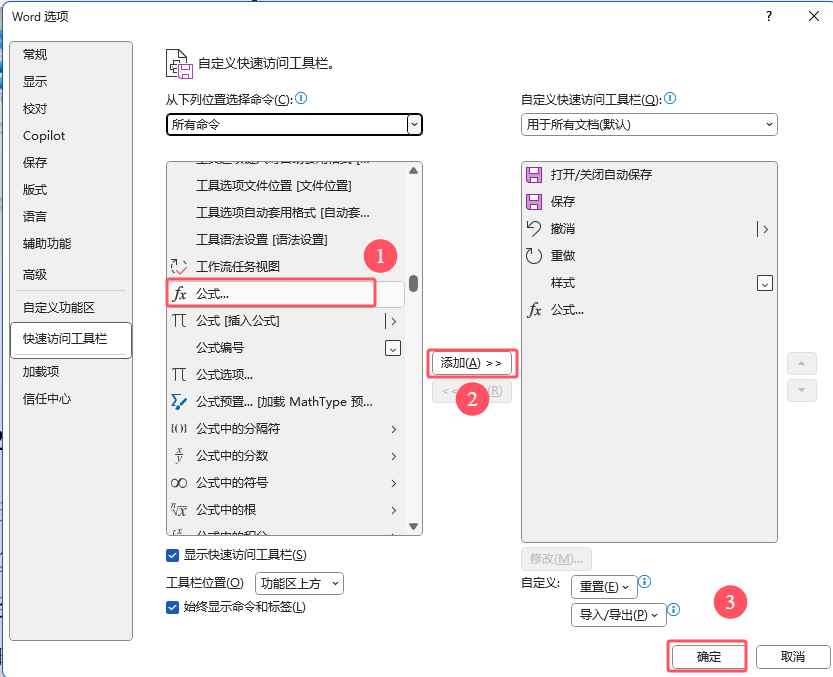Click the pi icon next to 公式 [插入公式]

179,320
